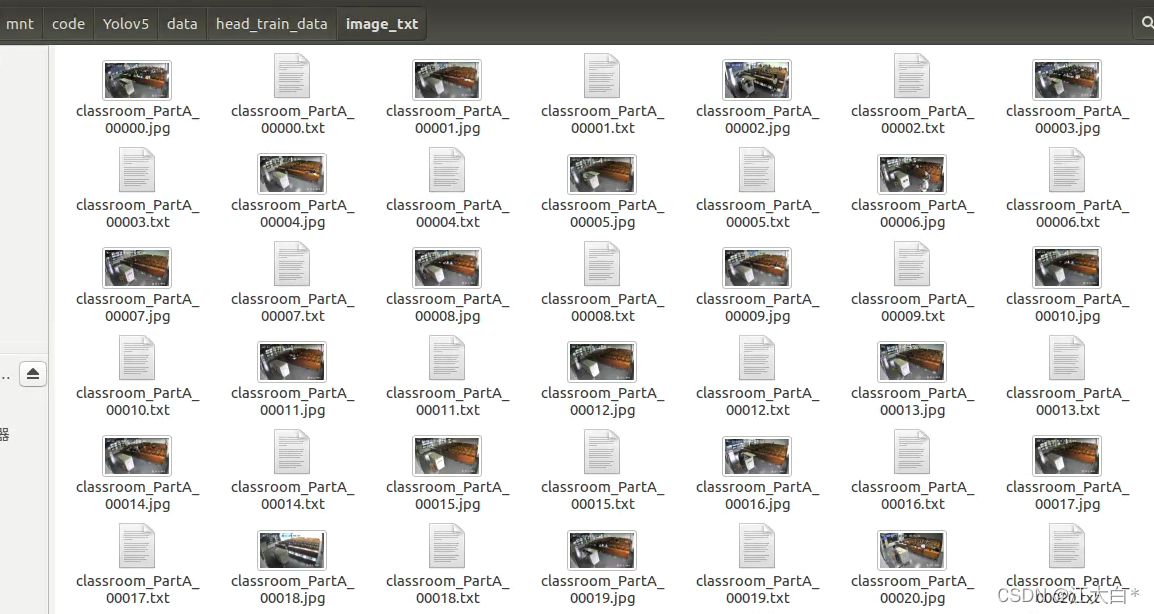Select text file icon classroom_PartA_00019.txt

pos(757,546)
